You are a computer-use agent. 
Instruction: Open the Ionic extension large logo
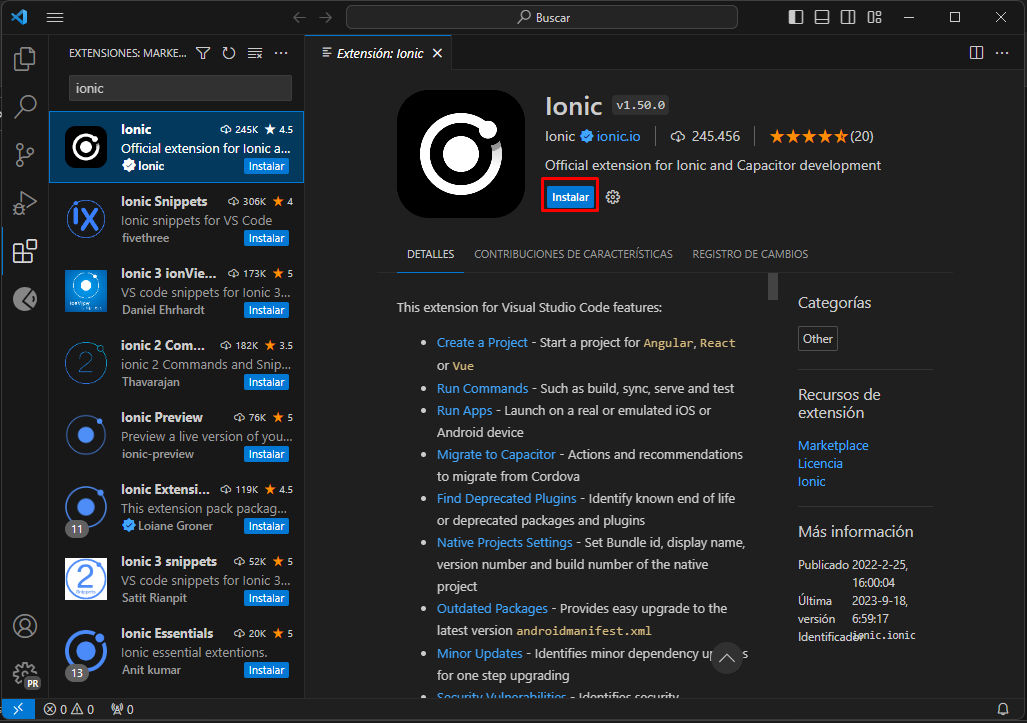[461, 154]
